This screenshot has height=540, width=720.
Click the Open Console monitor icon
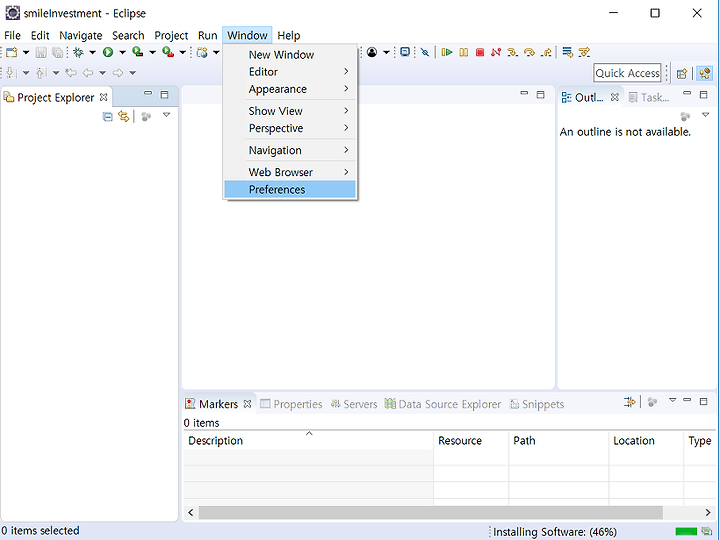pos(405,52)
